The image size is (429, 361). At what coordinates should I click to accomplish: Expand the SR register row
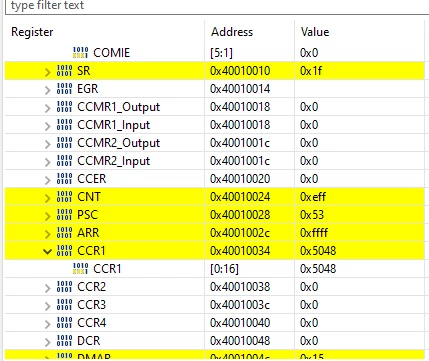48,71
